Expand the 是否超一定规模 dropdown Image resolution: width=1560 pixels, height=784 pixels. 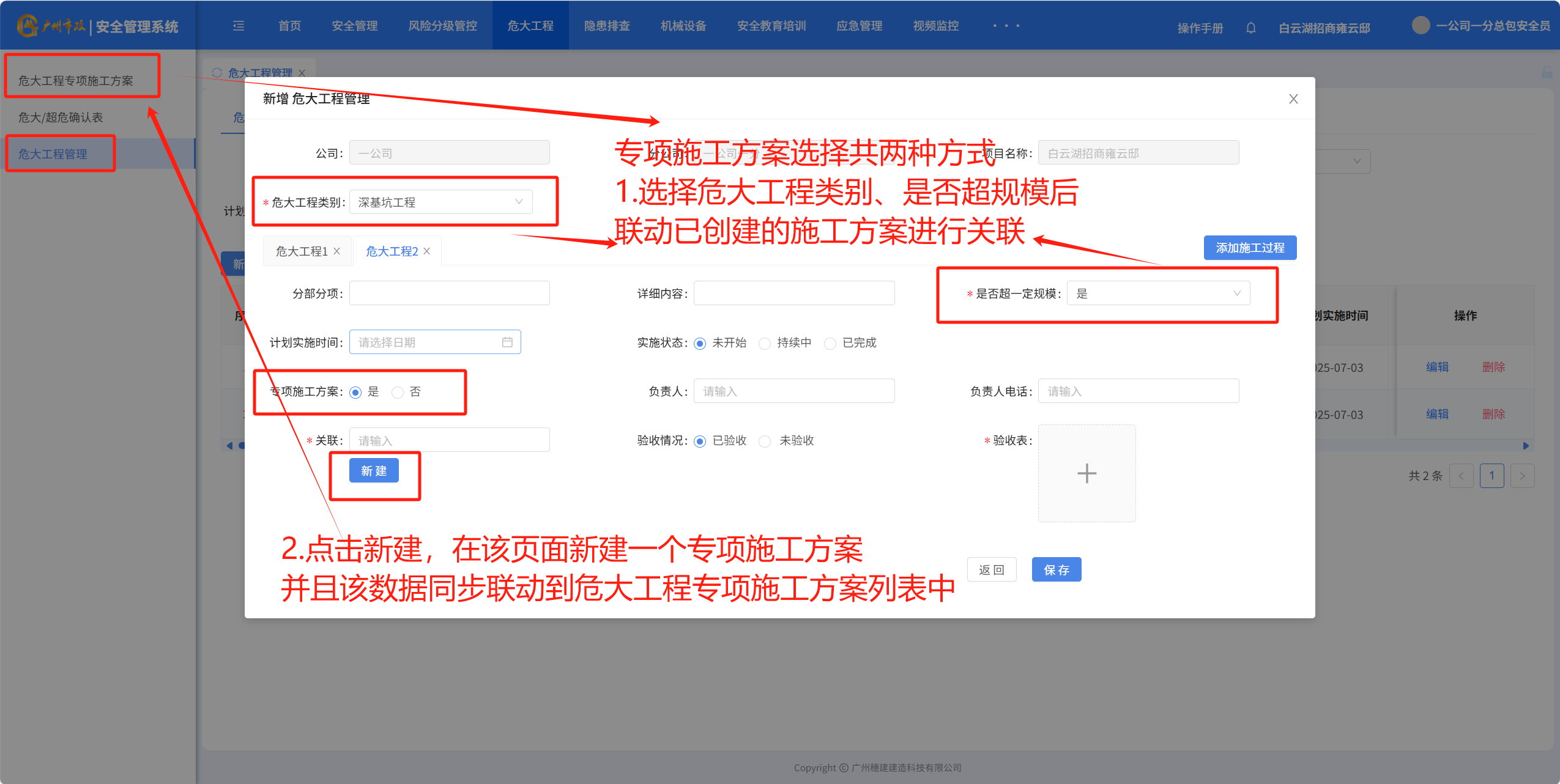coord(1157,294)
